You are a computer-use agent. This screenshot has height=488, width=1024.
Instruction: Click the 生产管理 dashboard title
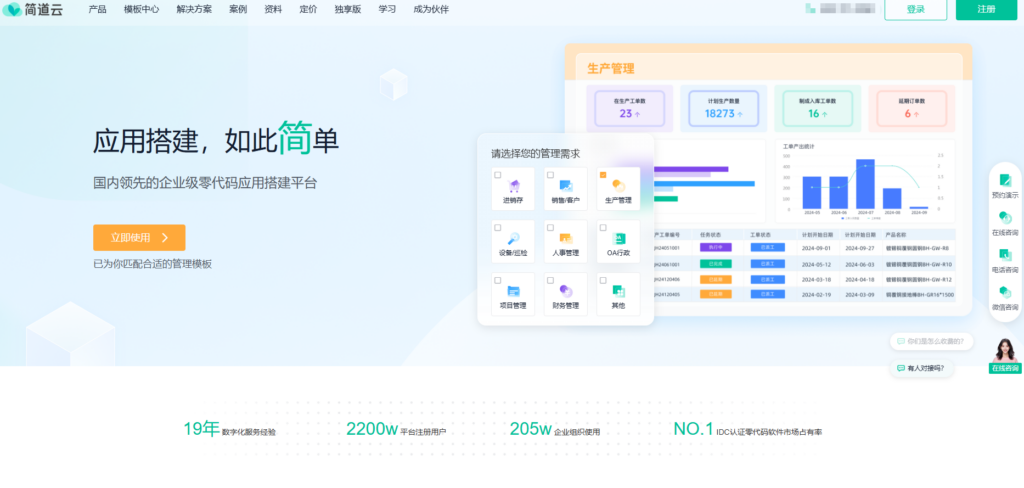click(x=611, y=69)
